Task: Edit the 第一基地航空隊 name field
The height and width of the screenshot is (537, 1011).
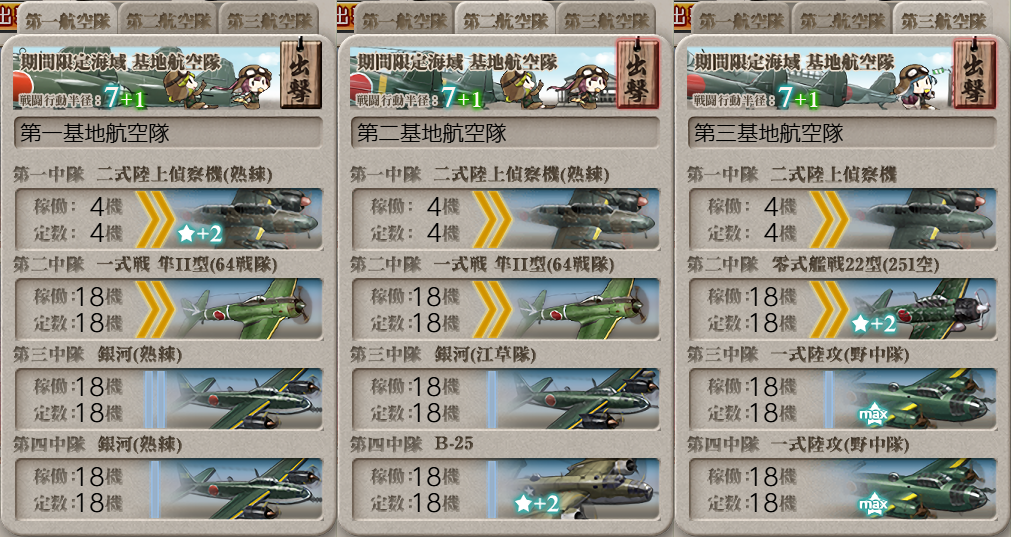Action: (168, 133)
